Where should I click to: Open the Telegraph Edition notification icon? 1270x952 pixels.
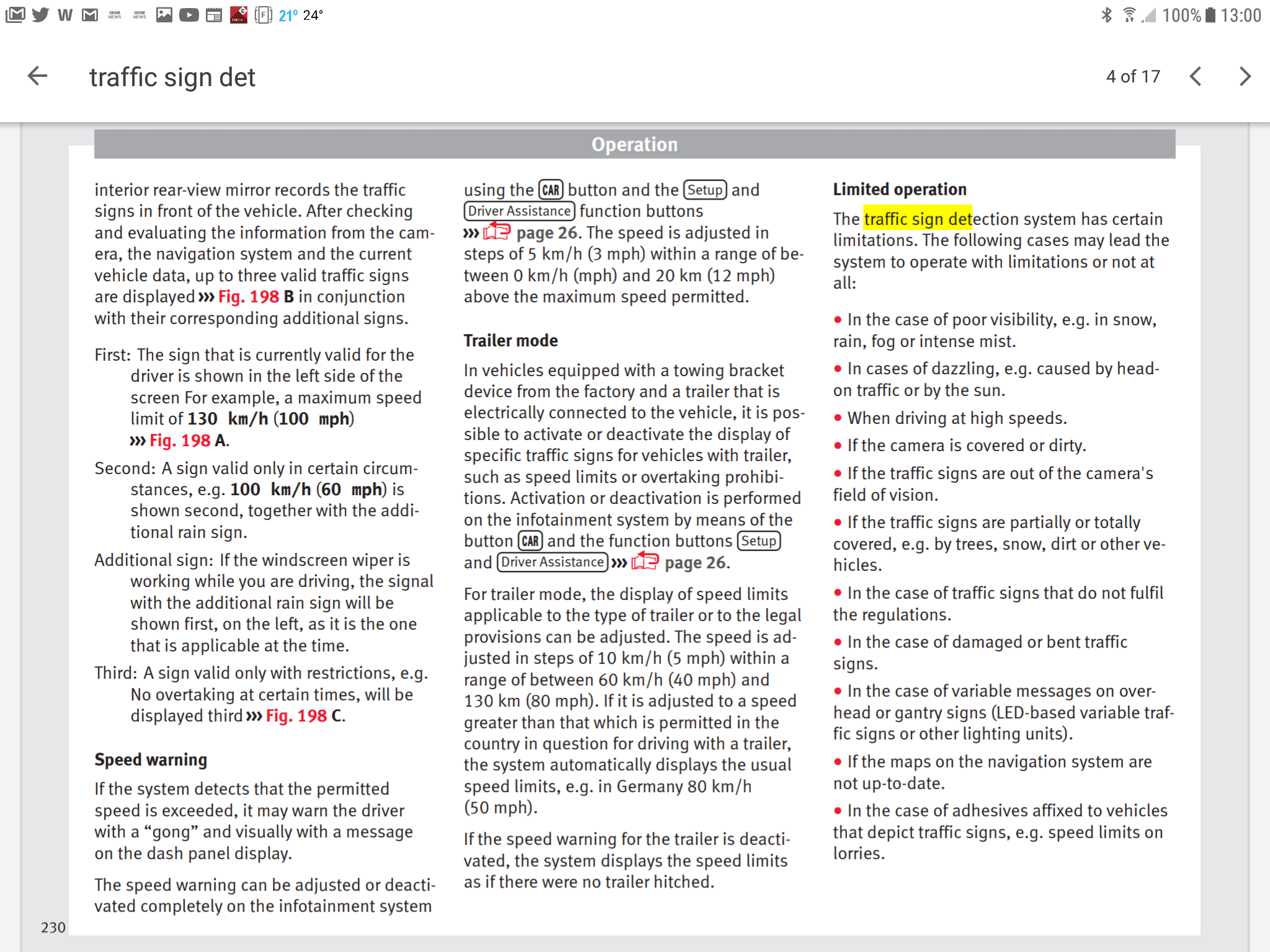pyautogui.click(x=239, y=15)
